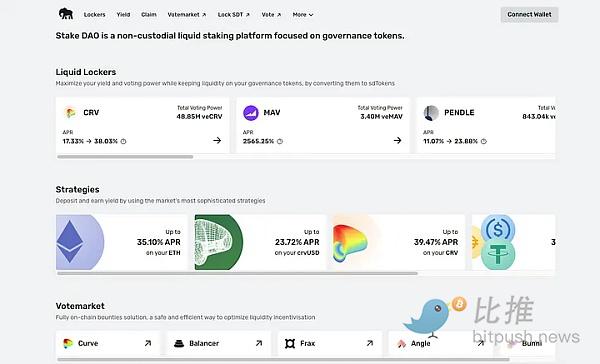600x364 pixels.
Task: Open the ETH 35.10% APR strategy card
Action: tap(122, 242)
